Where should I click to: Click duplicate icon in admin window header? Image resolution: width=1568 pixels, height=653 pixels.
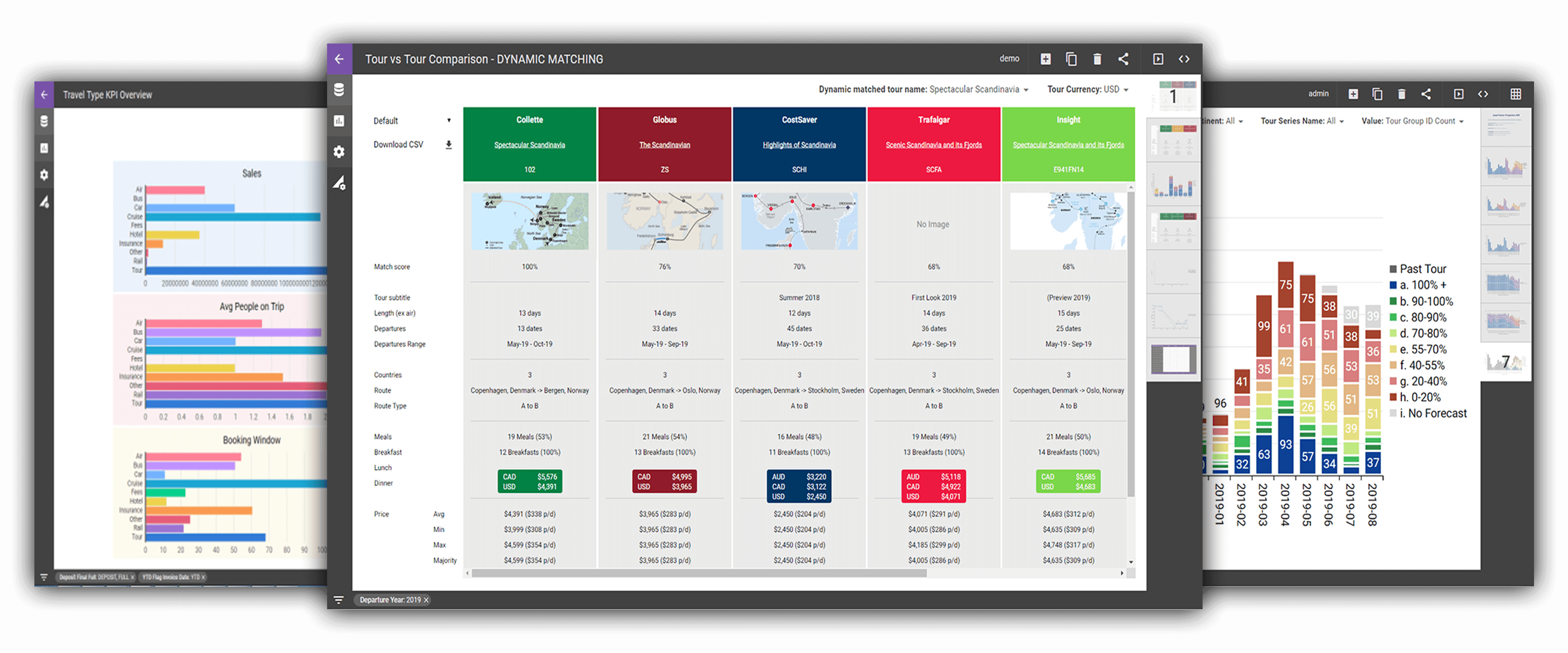point(1377,94)
